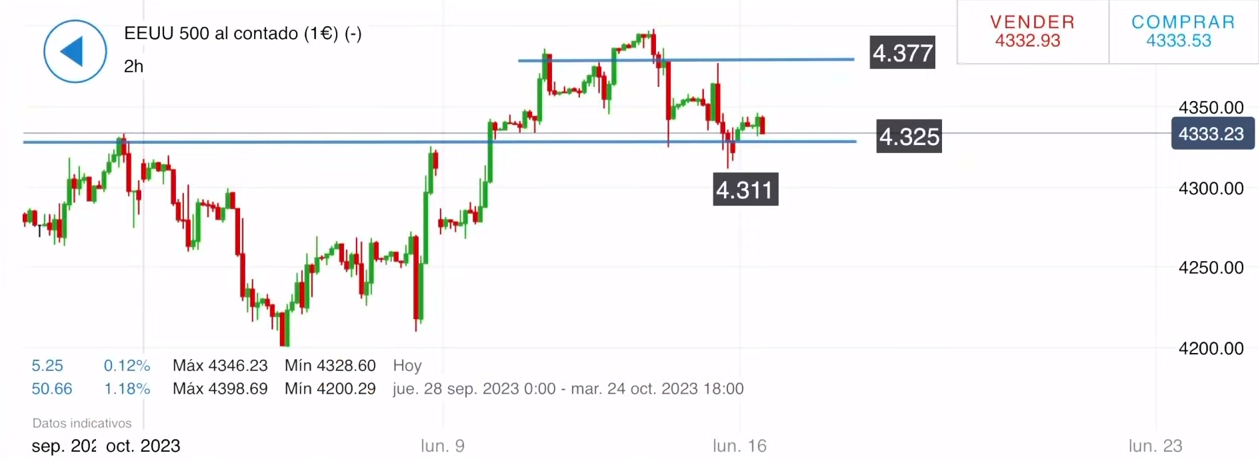Screen dimensions: 1259x460
Task: Click the 28 sep – 24 oct date range
Action: (x=568, y=388)
